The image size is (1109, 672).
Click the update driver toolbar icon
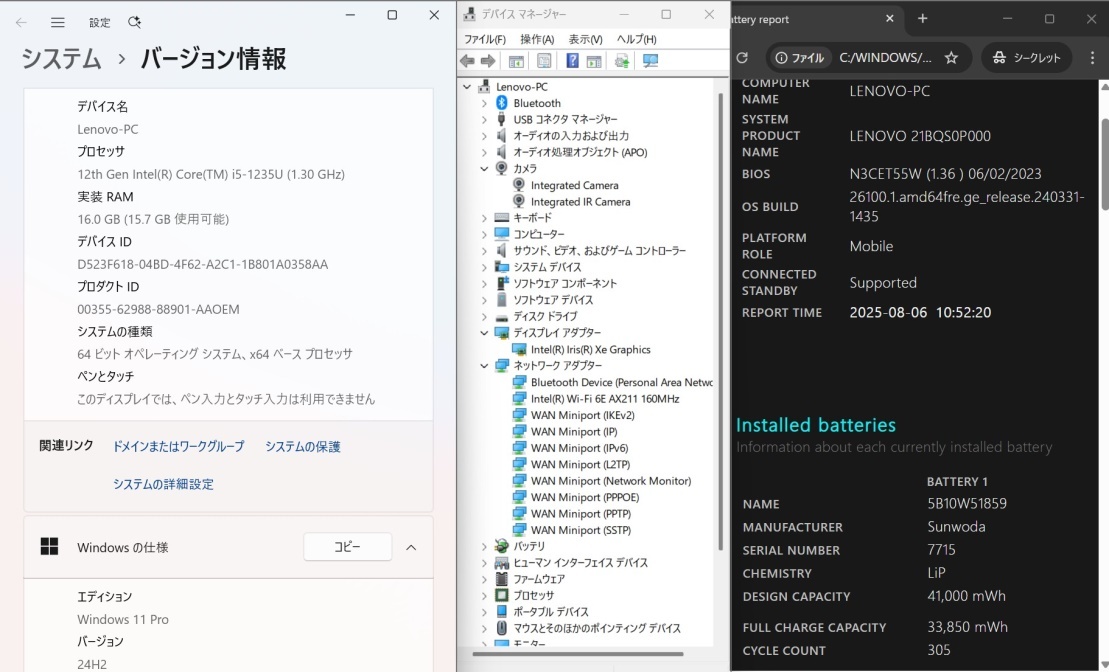point(622,62)
